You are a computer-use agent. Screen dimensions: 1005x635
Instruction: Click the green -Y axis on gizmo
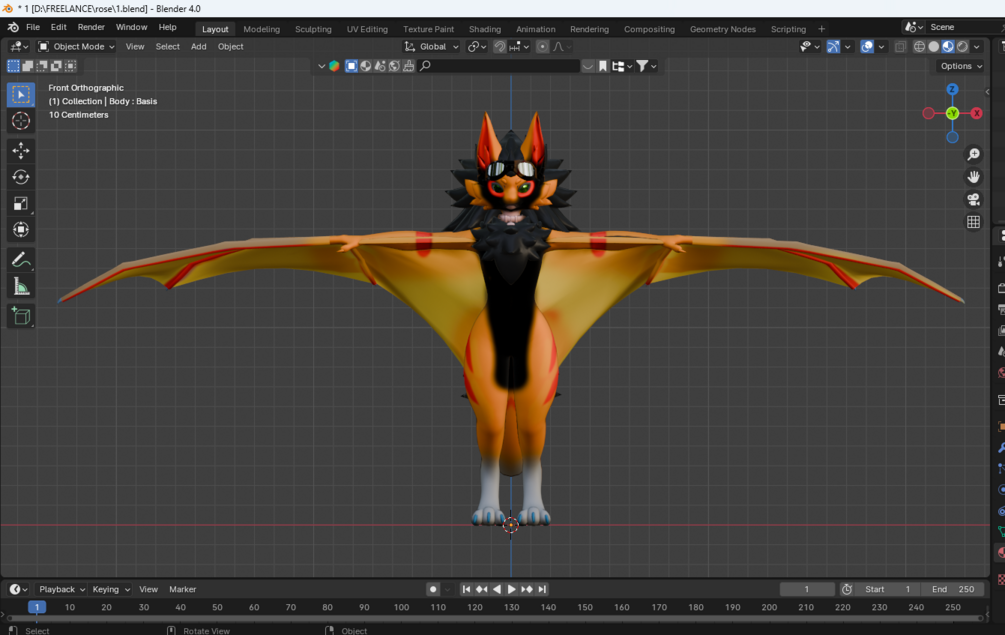tap(952, 113)
